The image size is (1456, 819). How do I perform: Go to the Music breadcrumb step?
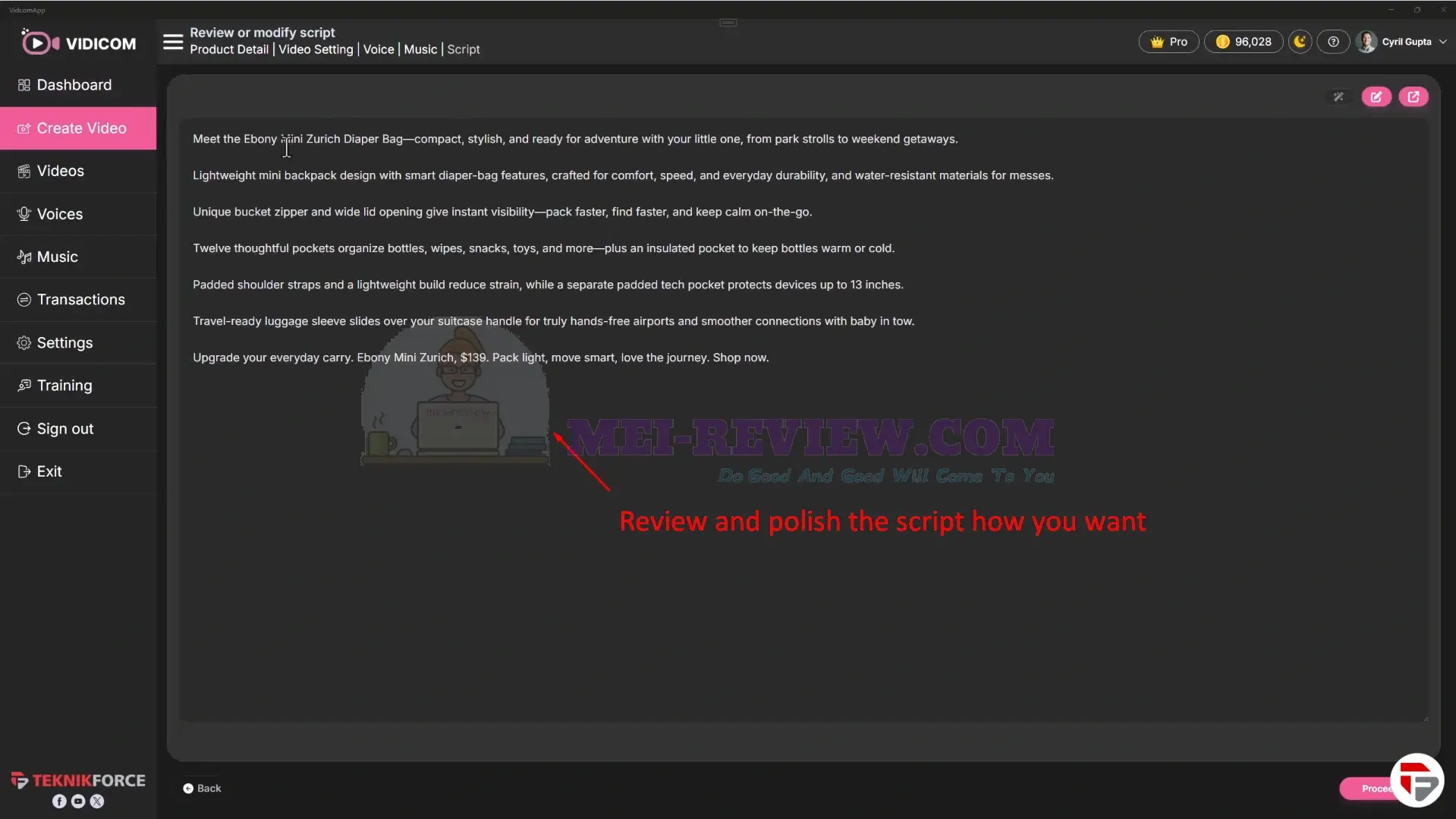click(420, 49)
